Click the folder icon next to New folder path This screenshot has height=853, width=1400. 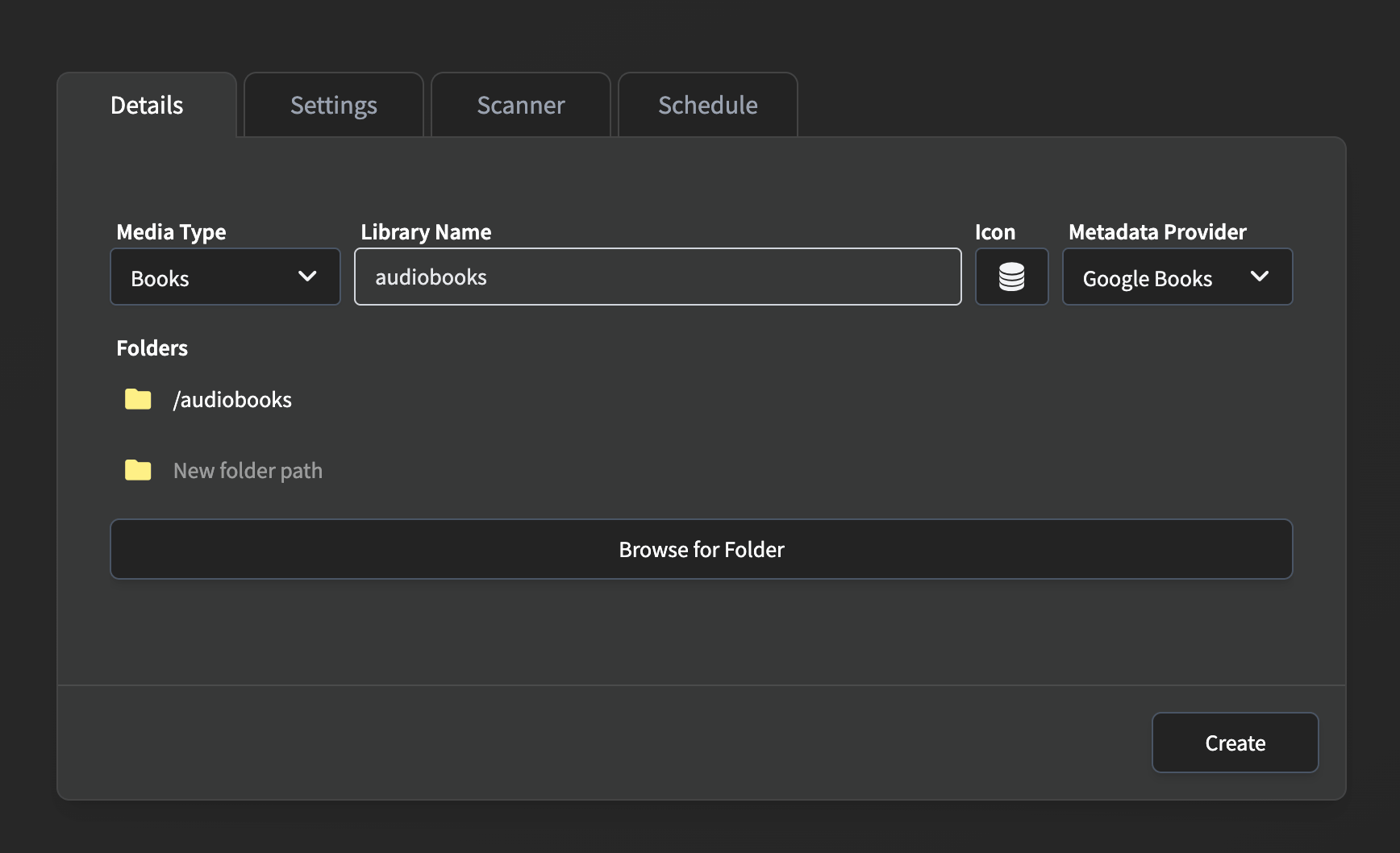point(138,470)
